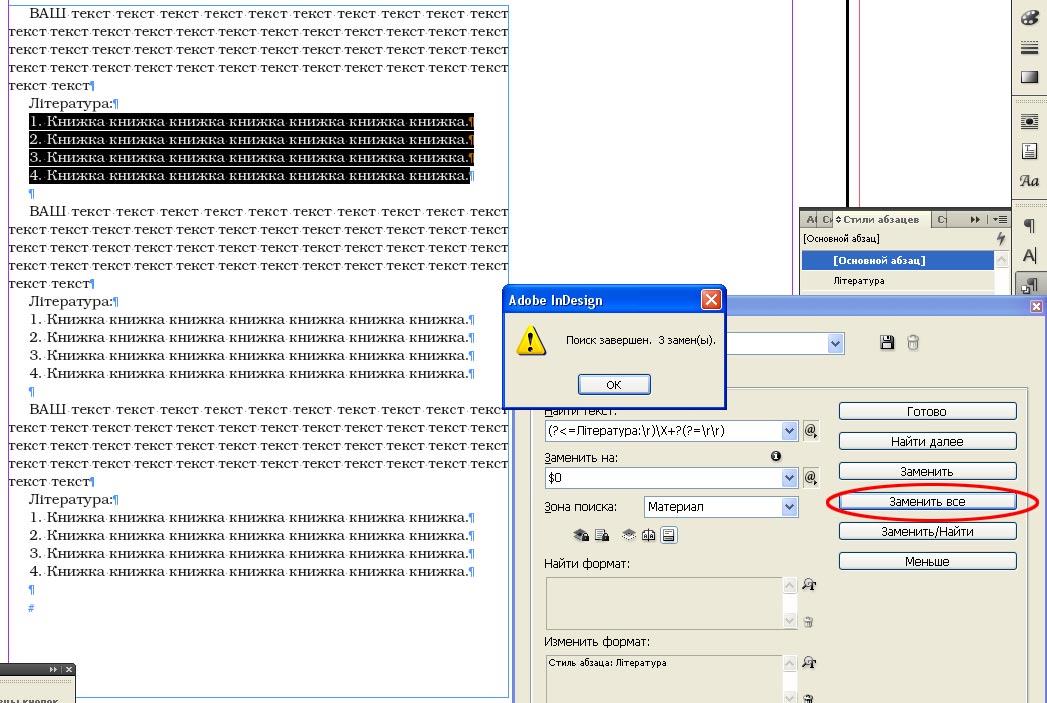Screen dimensions: 1047x703
Task: Click the Заменить все button
Action: coord(927,501)
